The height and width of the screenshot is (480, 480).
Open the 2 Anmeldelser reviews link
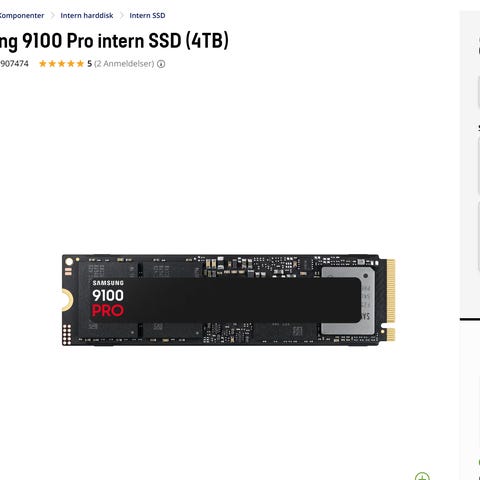point(124,64)
